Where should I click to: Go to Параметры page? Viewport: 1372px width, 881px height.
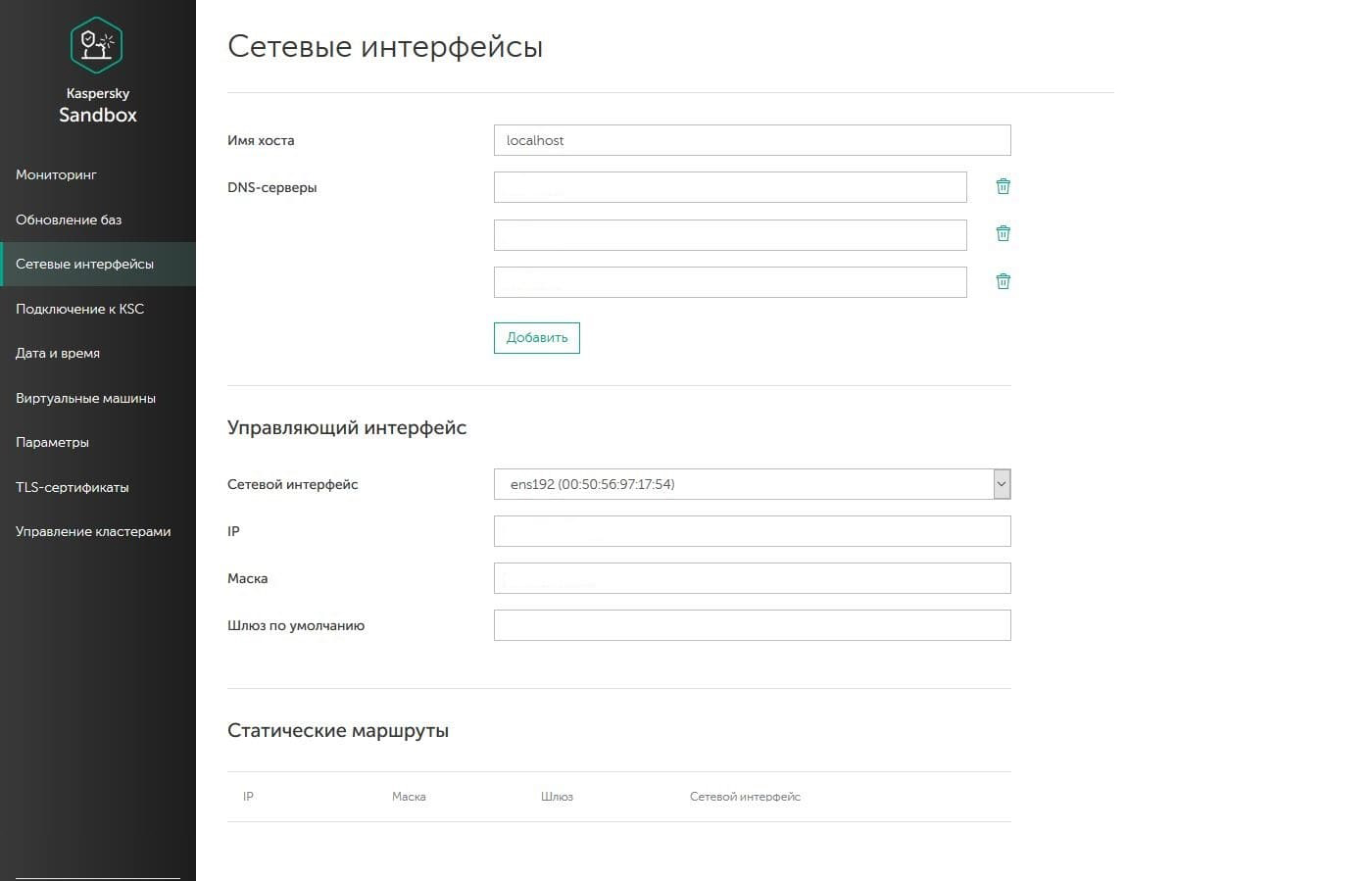click(x=52, y=442)
